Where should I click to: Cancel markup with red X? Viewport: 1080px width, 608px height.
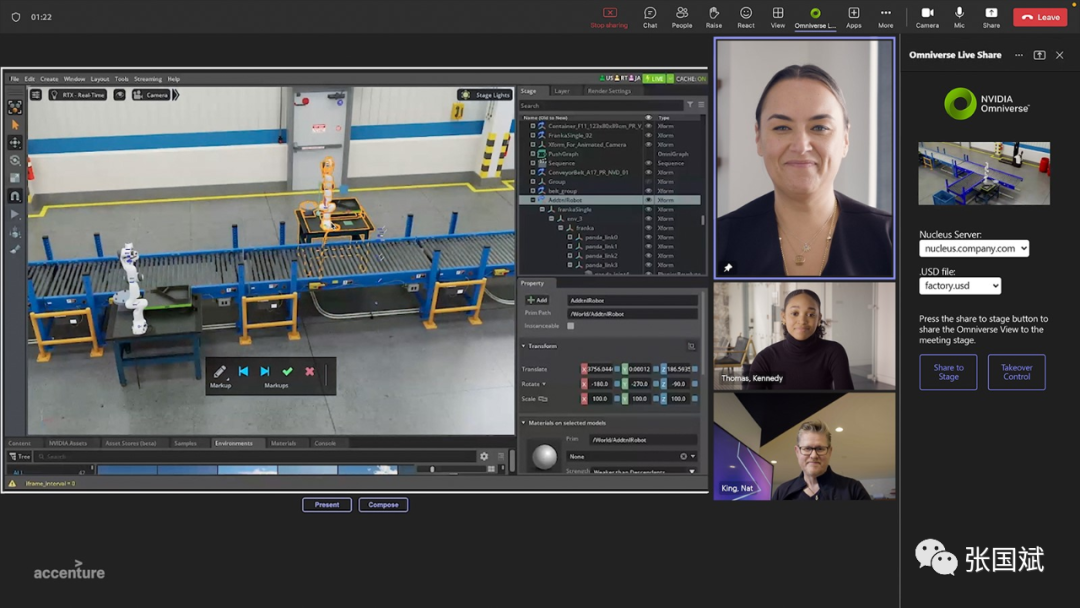click(310, 371)
